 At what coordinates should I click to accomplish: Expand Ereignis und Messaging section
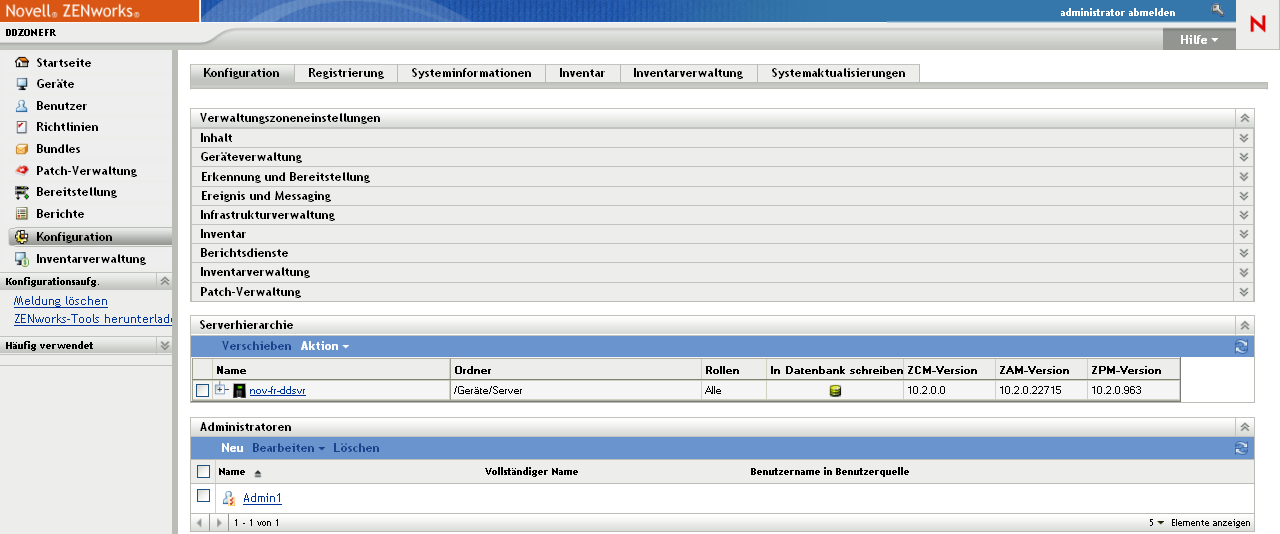[1245, 196]
